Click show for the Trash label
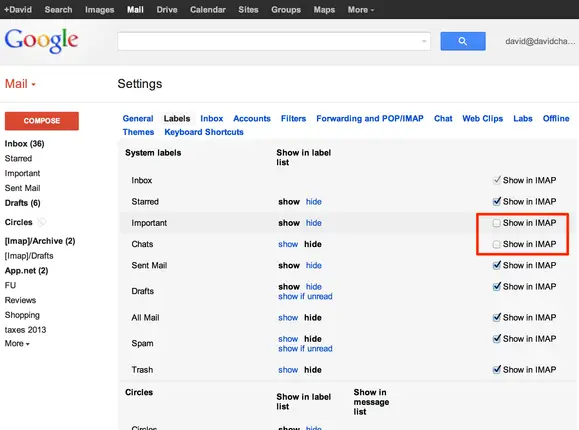The image size is (579, 430). (288, 370)
